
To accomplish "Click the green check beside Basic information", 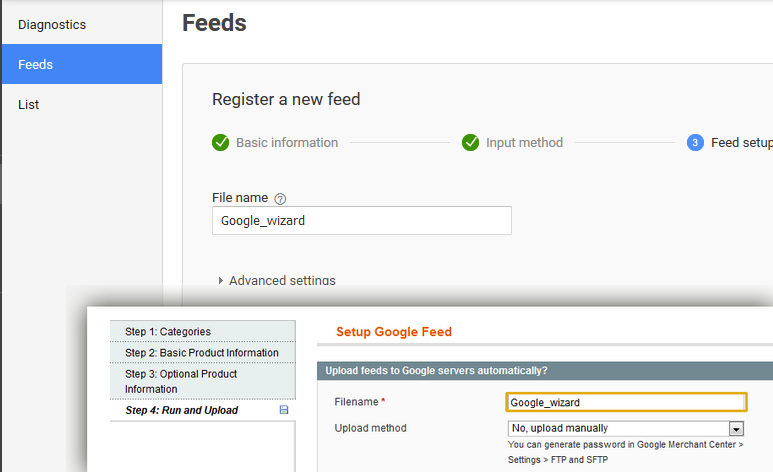I will (221, 142).
